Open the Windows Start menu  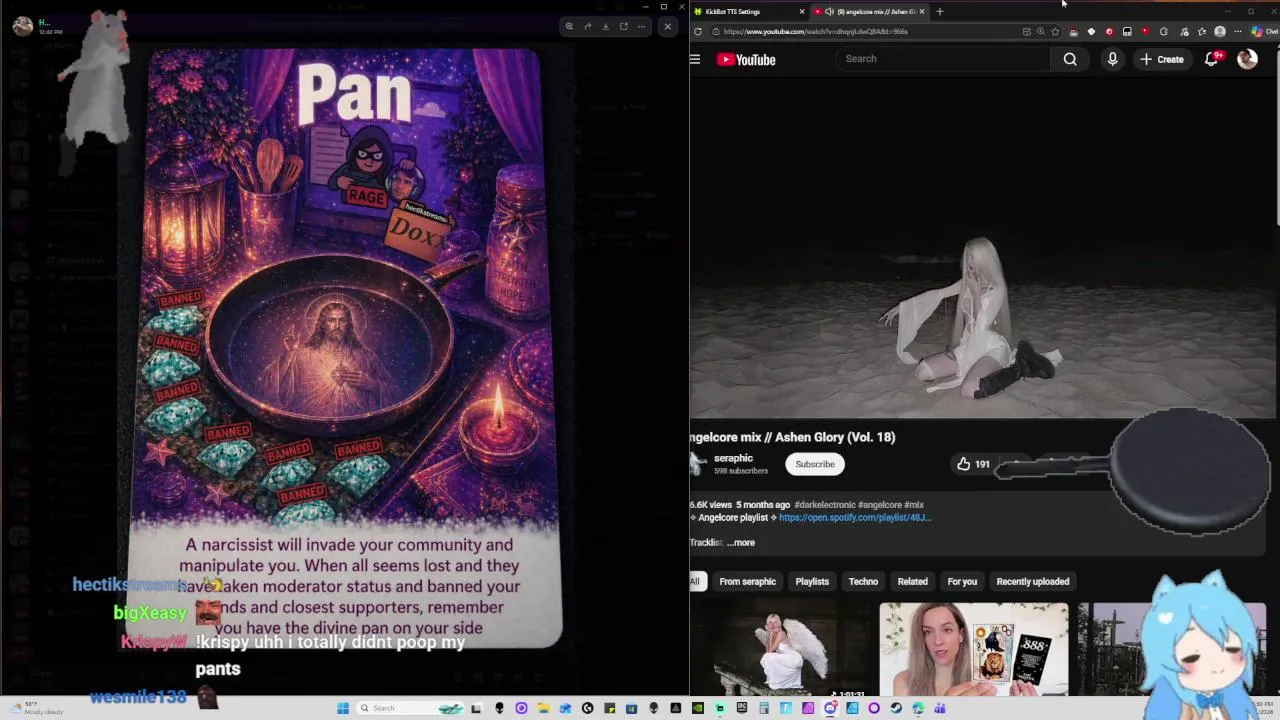(x=342, y=708)
